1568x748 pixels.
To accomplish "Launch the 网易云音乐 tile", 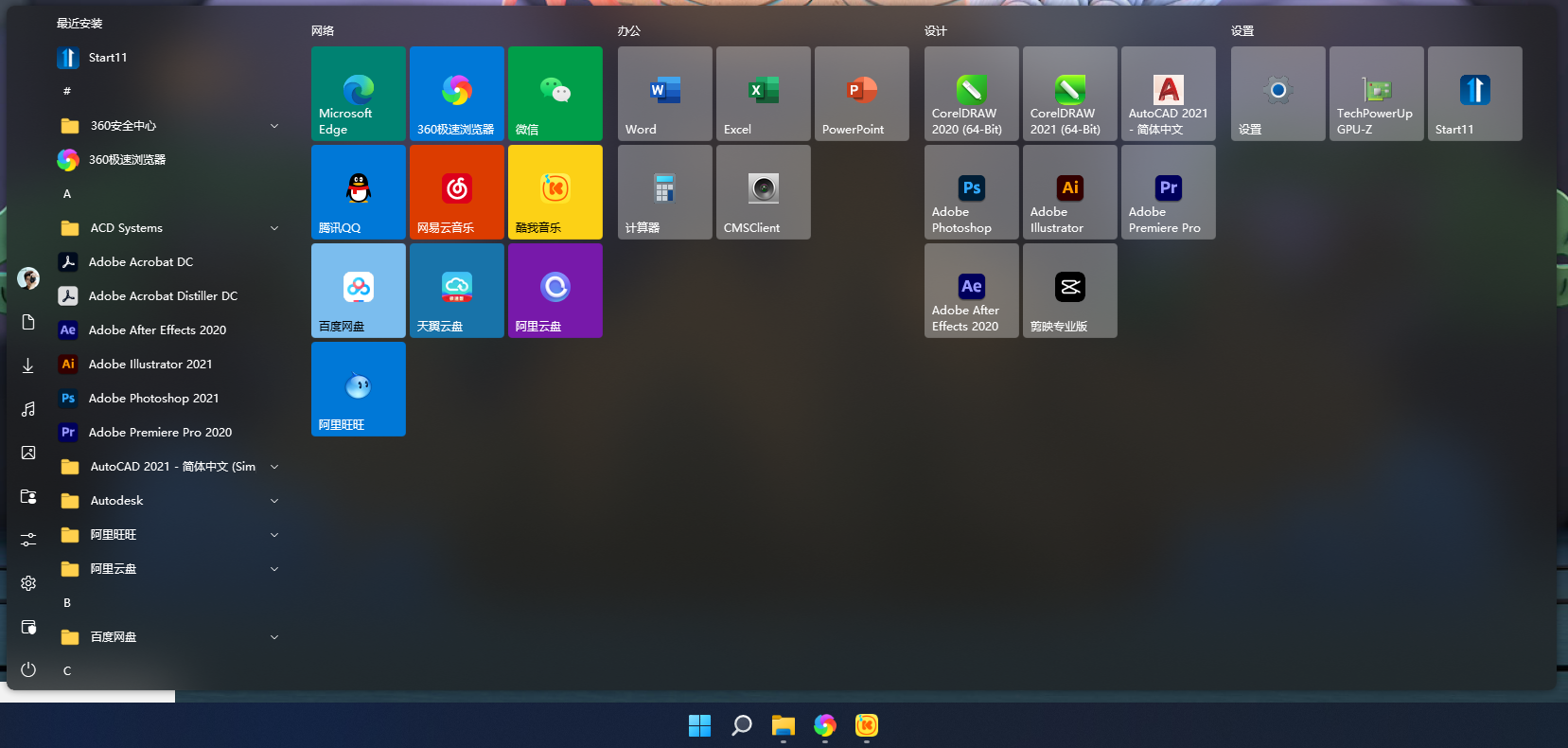I will (x=457, y=192).
